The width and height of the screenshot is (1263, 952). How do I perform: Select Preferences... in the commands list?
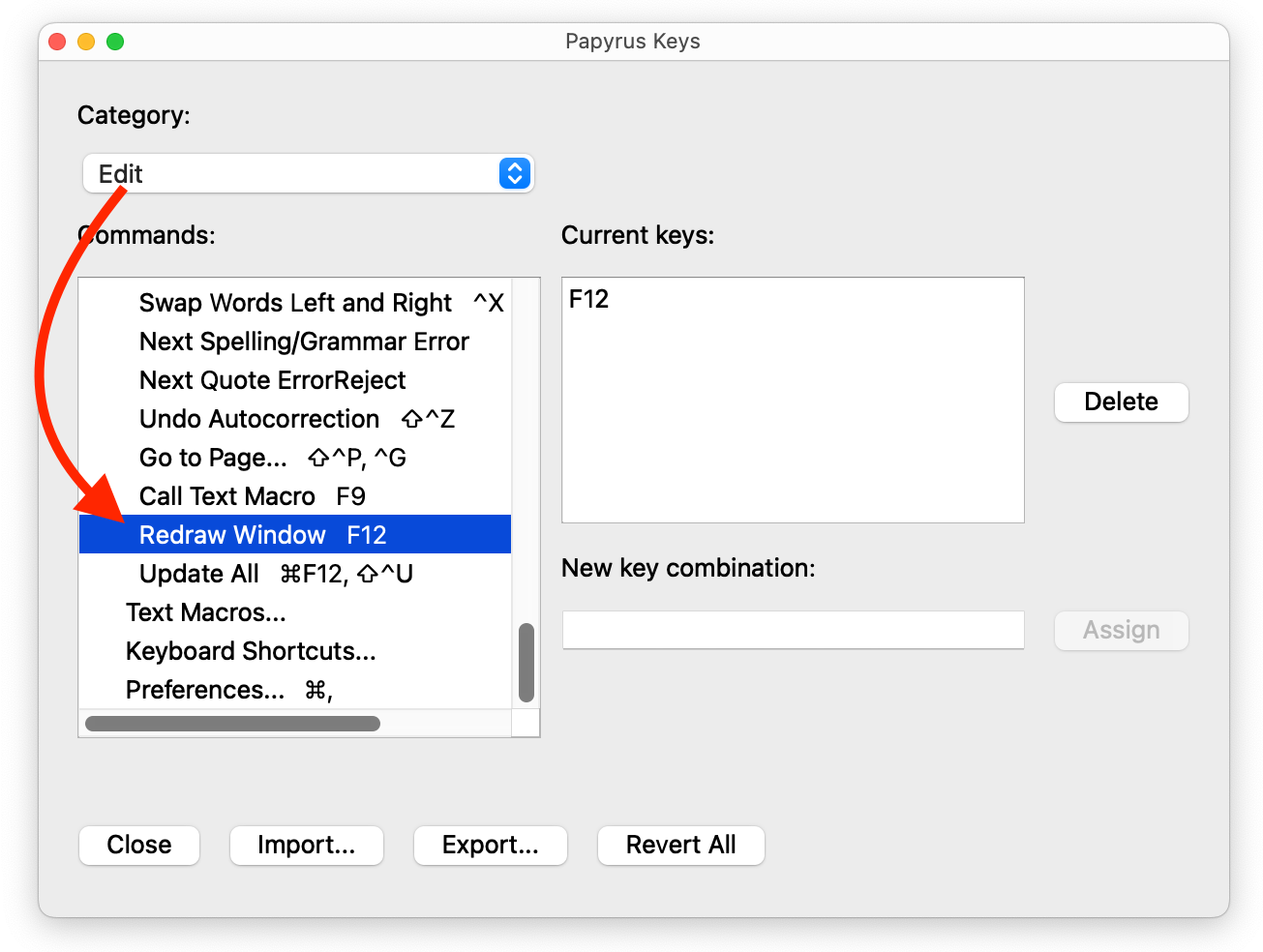point(295,690)
